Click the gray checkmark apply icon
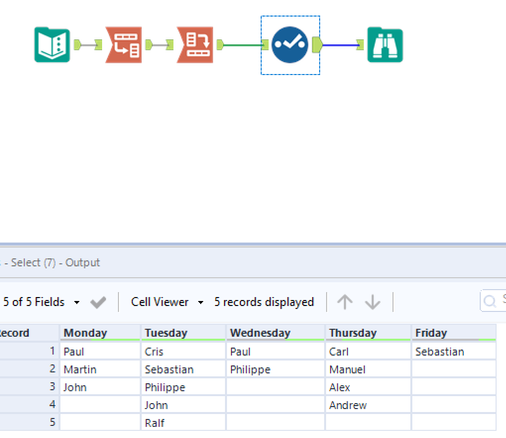Image resolution: width=506 pixels, height=438 pixels. (98, 302)
